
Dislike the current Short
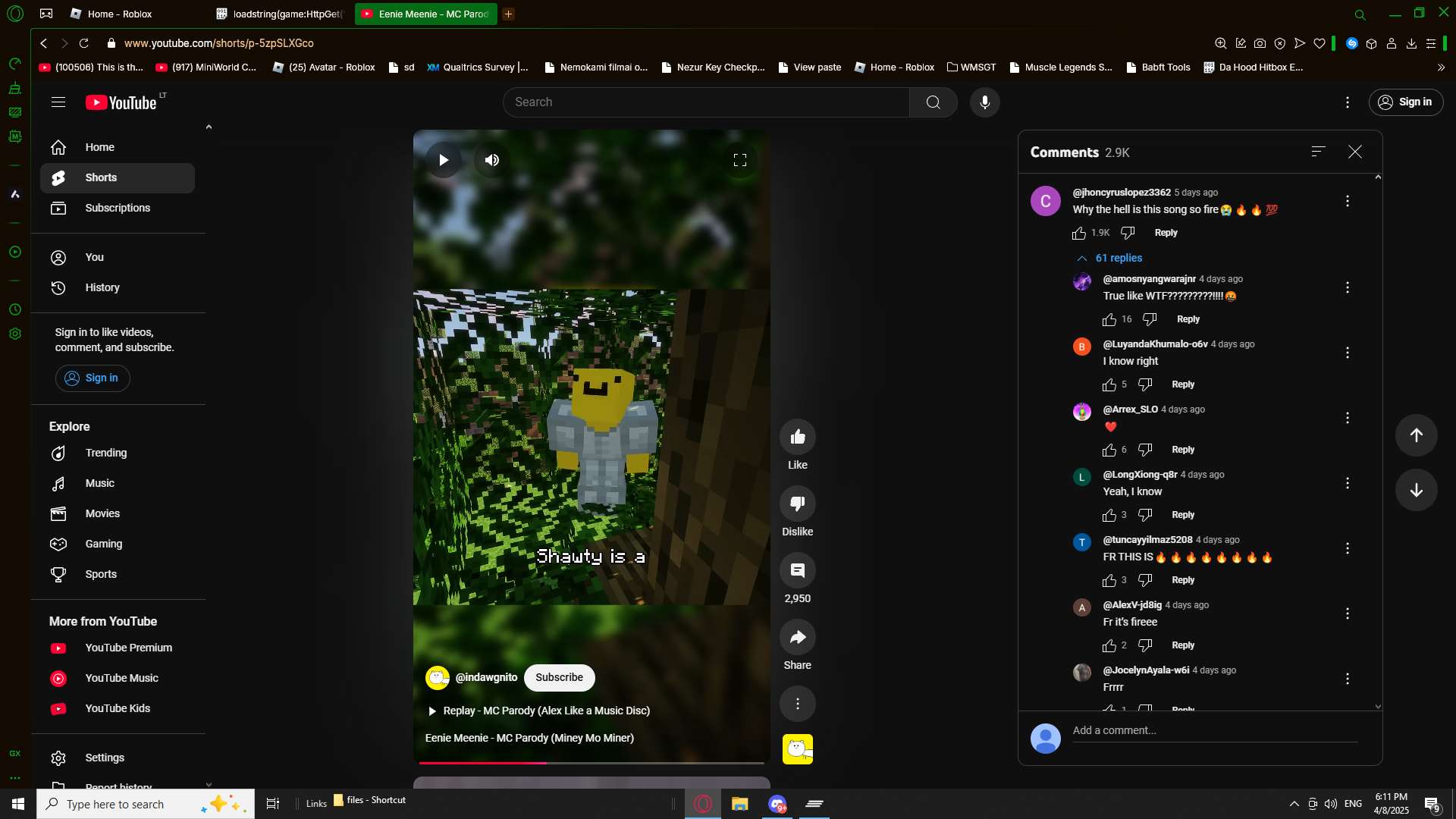click(x=797, y=504)
